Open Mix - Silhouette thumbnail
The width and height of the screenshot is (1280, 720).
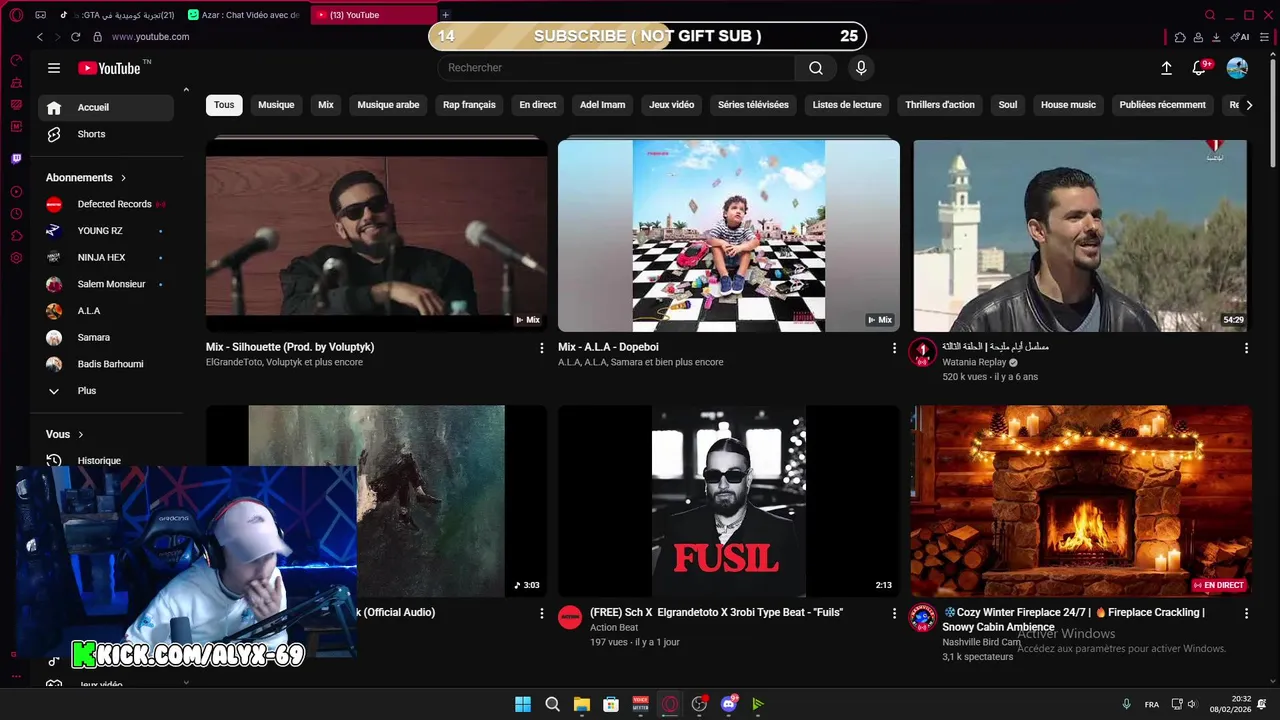tap(377, 236)
